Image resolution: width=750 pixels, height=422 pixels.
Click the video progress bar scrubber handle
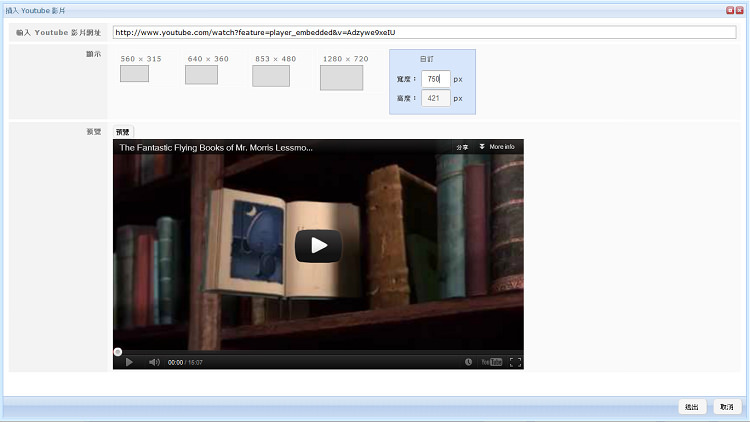click(118, 352)
